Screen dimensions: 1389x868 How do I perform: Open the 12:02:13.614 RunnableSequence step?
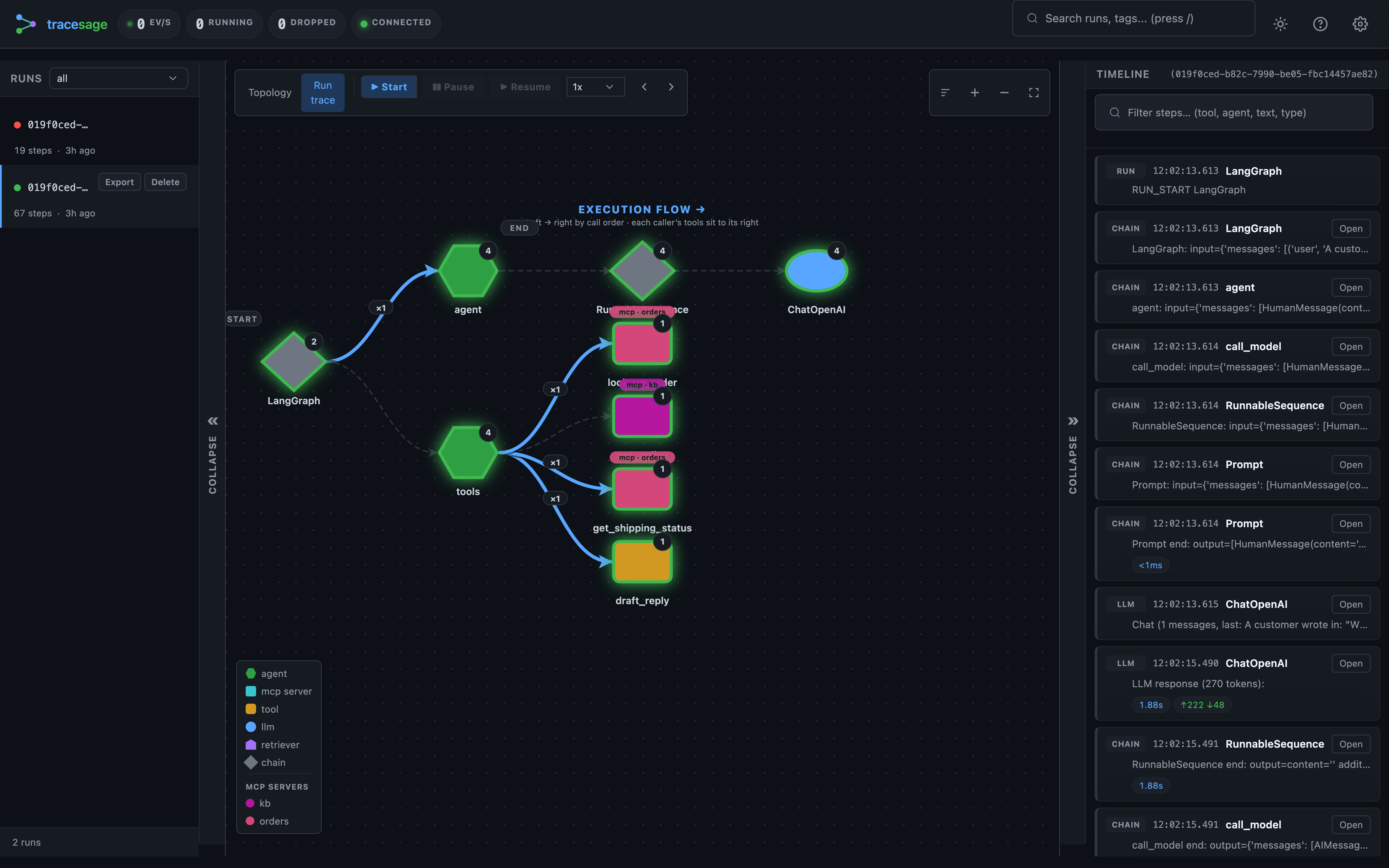pyautogui.click(x=1351, y=406)
